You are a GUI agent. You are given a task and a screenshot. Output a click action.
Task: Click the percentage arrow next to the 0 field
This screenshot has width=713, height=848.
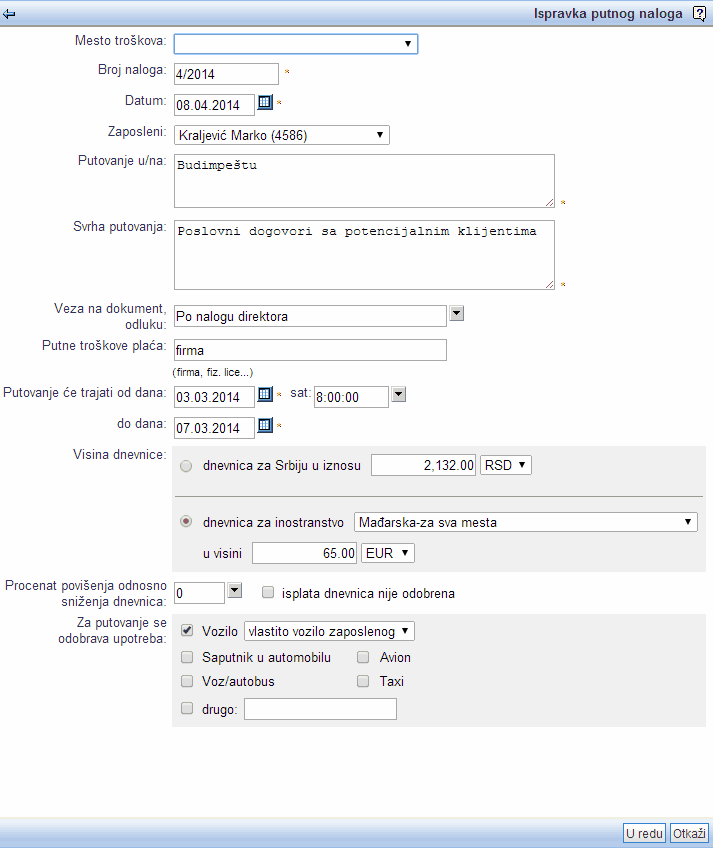tap(234, 590)
